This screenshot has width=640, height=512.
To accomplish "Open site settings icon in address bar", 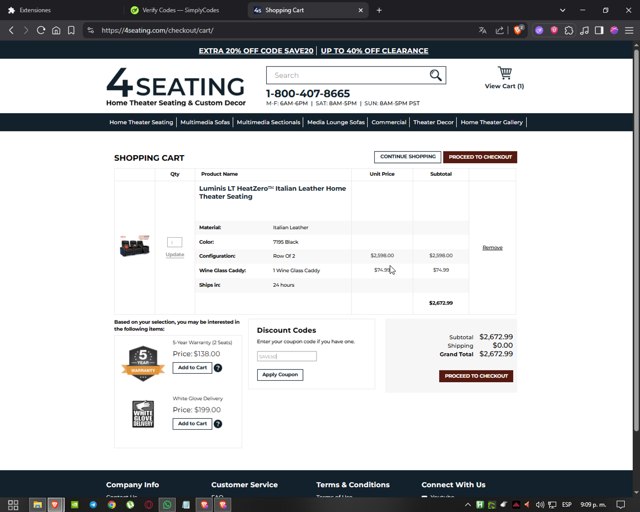I will click(x=91, y=30).
